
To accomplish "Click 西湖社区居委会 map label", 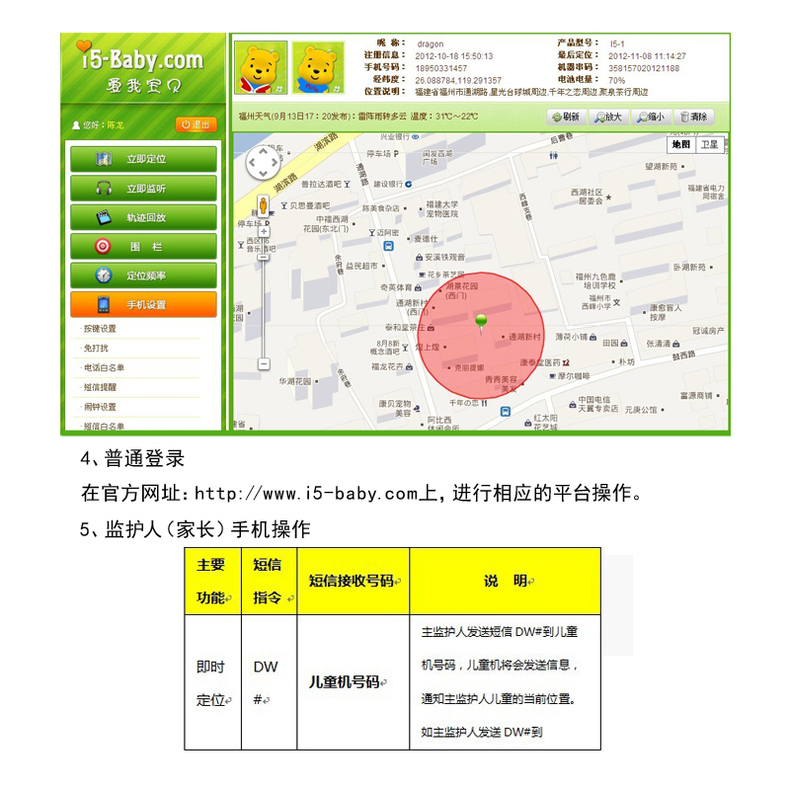I will 586,196.
